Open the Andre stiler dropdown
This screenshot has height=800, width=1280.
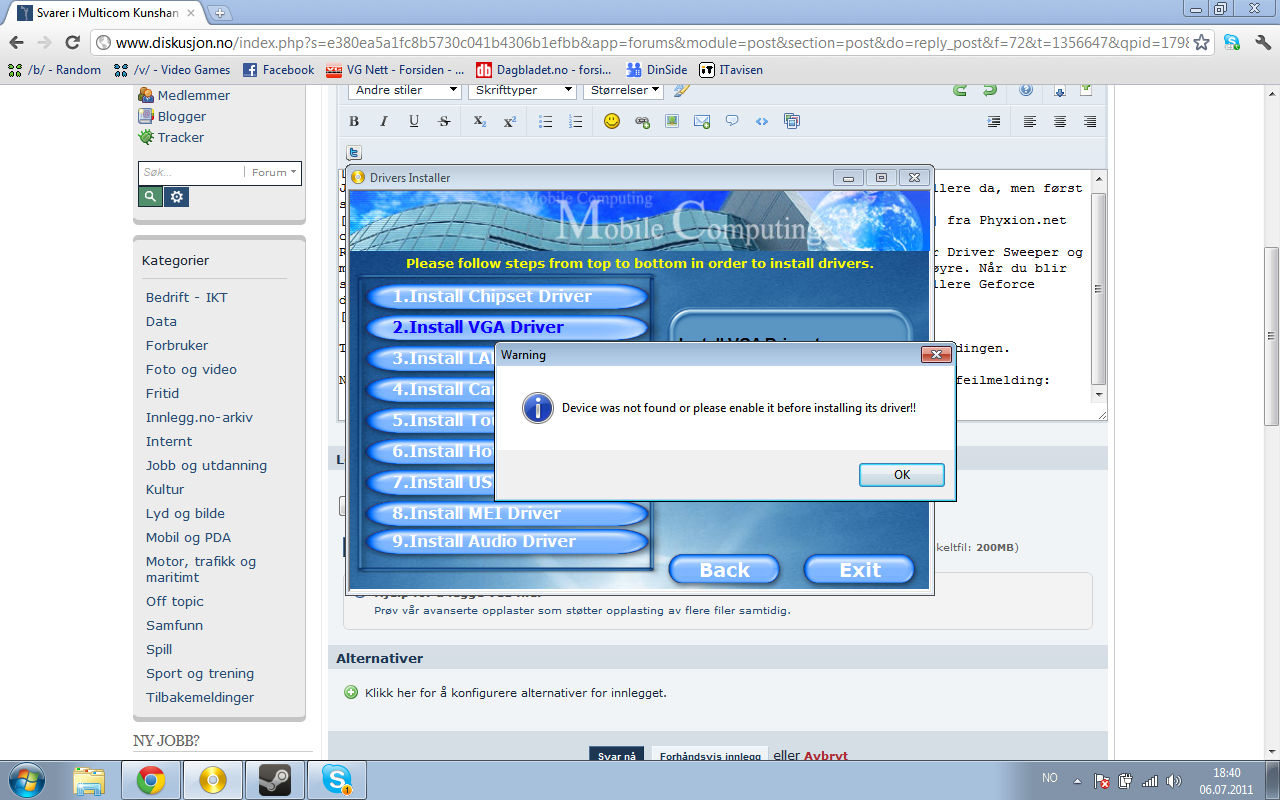point(404,90)
